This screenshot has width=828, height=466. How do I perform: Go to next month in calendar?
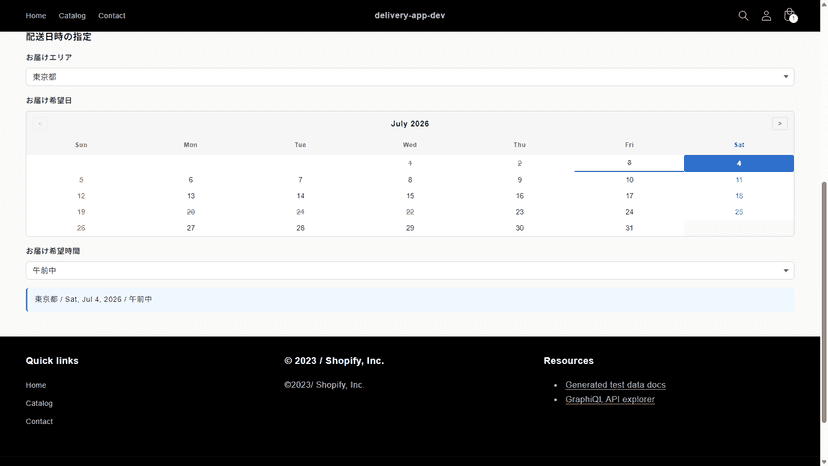point(779,124)
